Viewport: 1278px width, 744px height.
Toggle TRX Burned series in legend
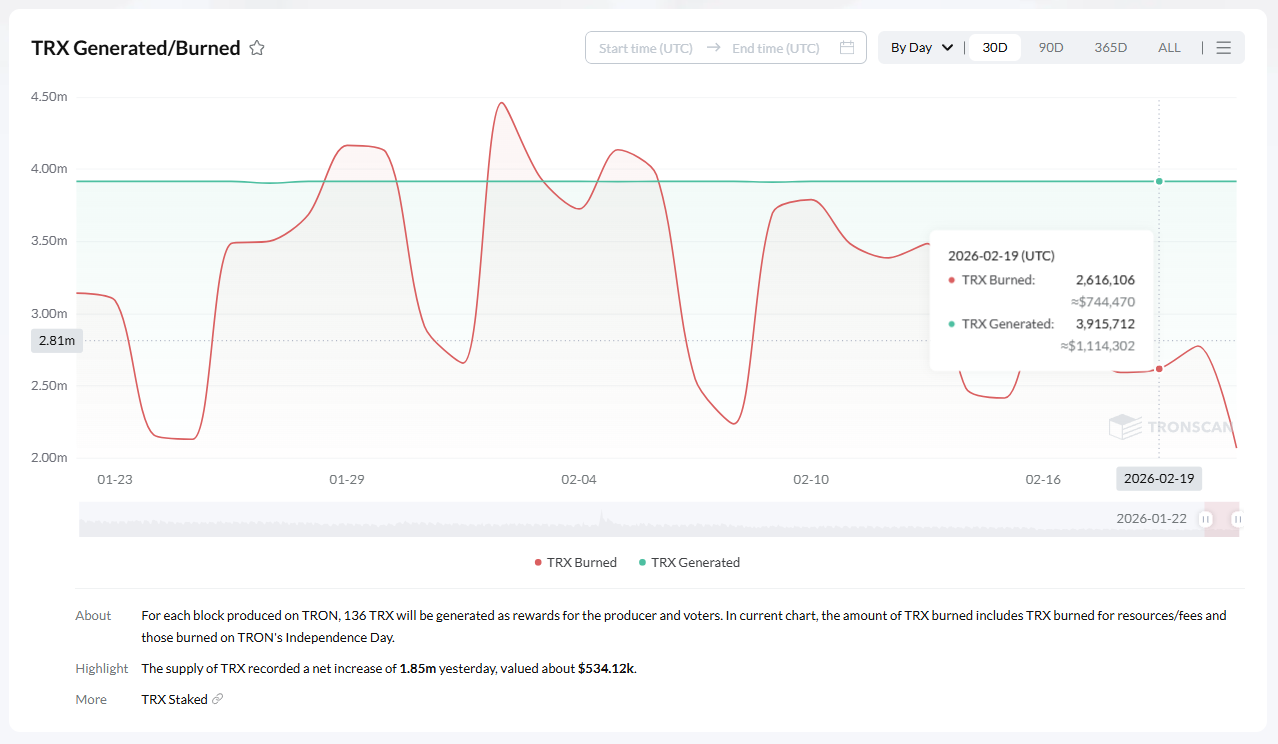click(x=581, y=563)
